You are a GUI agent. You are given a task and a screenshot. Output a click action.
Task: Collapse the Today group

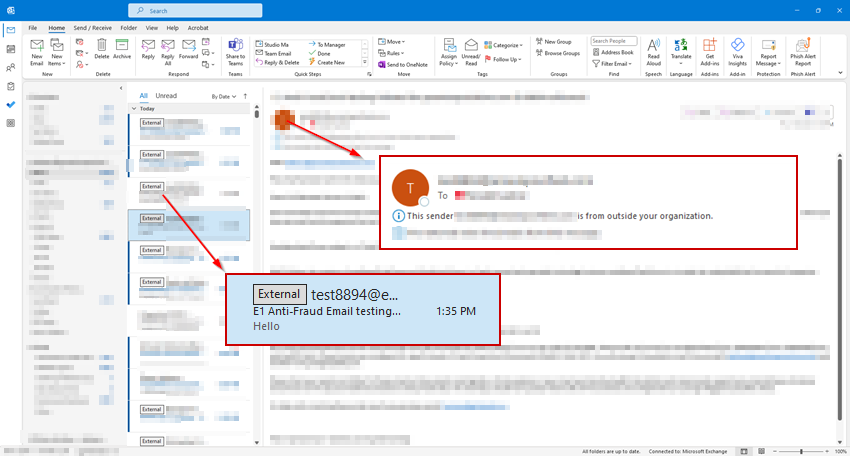134,108
